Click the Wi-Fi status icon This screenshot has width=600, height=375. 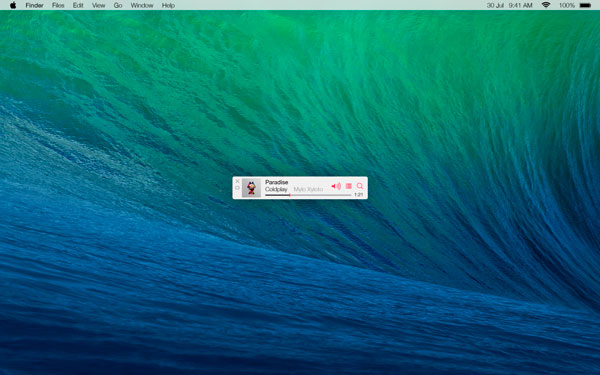(x=546, y=5)
